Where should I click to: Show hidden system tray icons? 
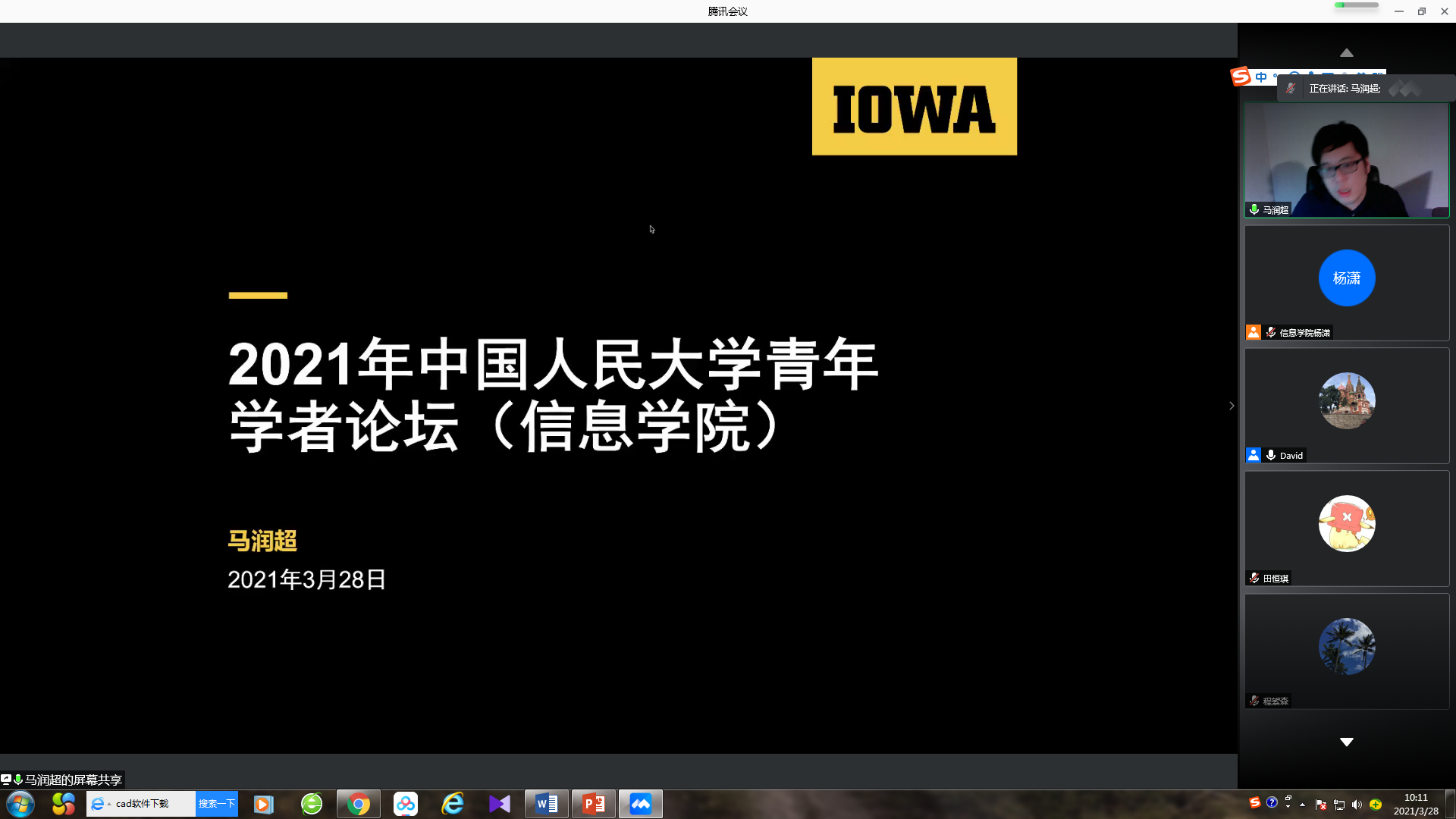click(x=1303, y=805)
